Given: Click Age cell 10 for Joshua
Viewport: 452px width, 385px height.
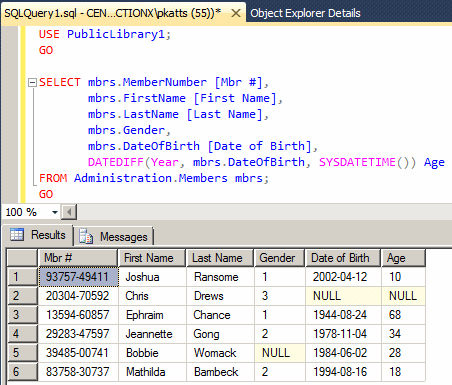Looking at the screenshot, I should 403,277.
